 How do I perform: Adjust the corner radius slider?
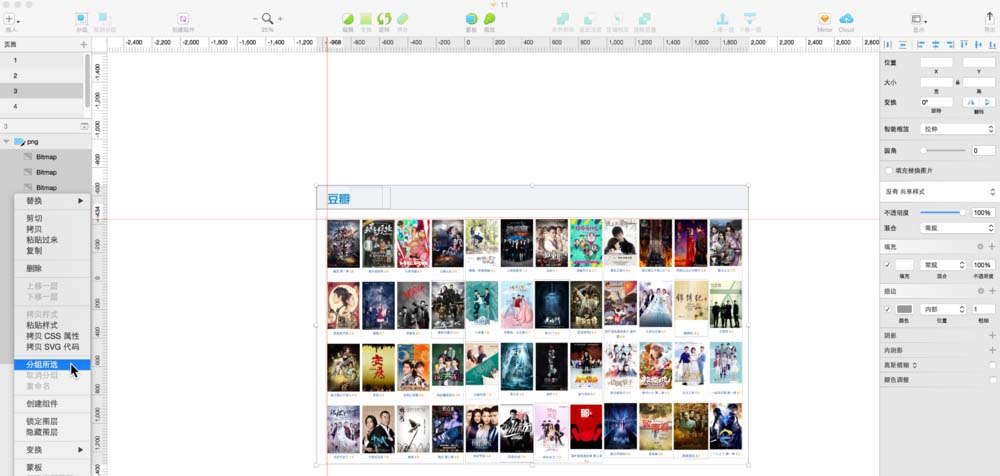pyautogui.click(x=943, y=151)
